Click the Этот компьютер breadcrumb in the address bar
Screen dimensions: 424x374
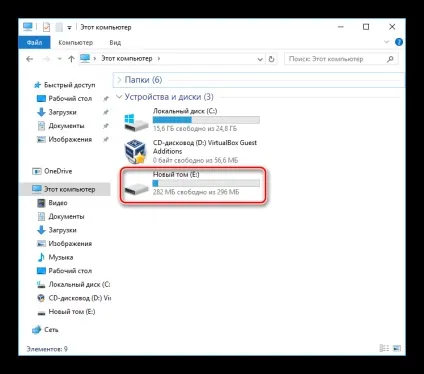click(x=127, y=59)
